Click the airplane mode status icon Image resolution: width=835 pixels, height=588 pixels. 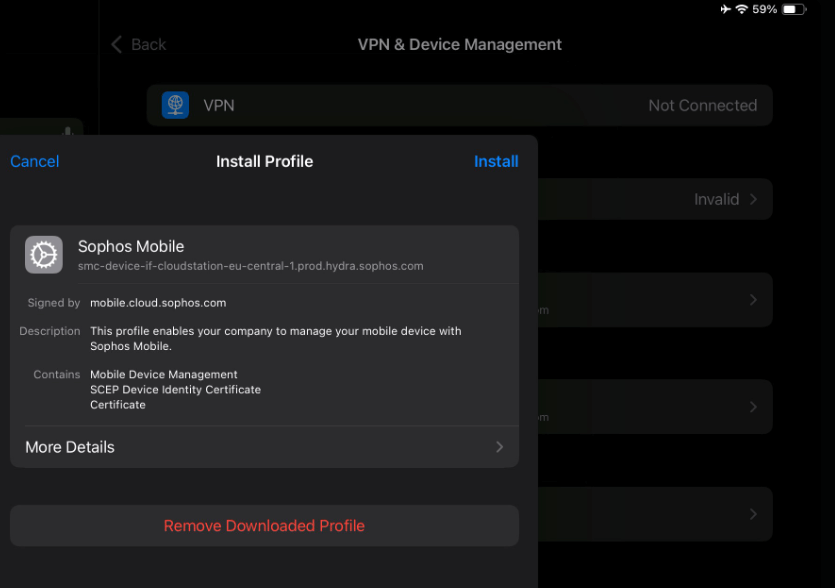[725, 9]
